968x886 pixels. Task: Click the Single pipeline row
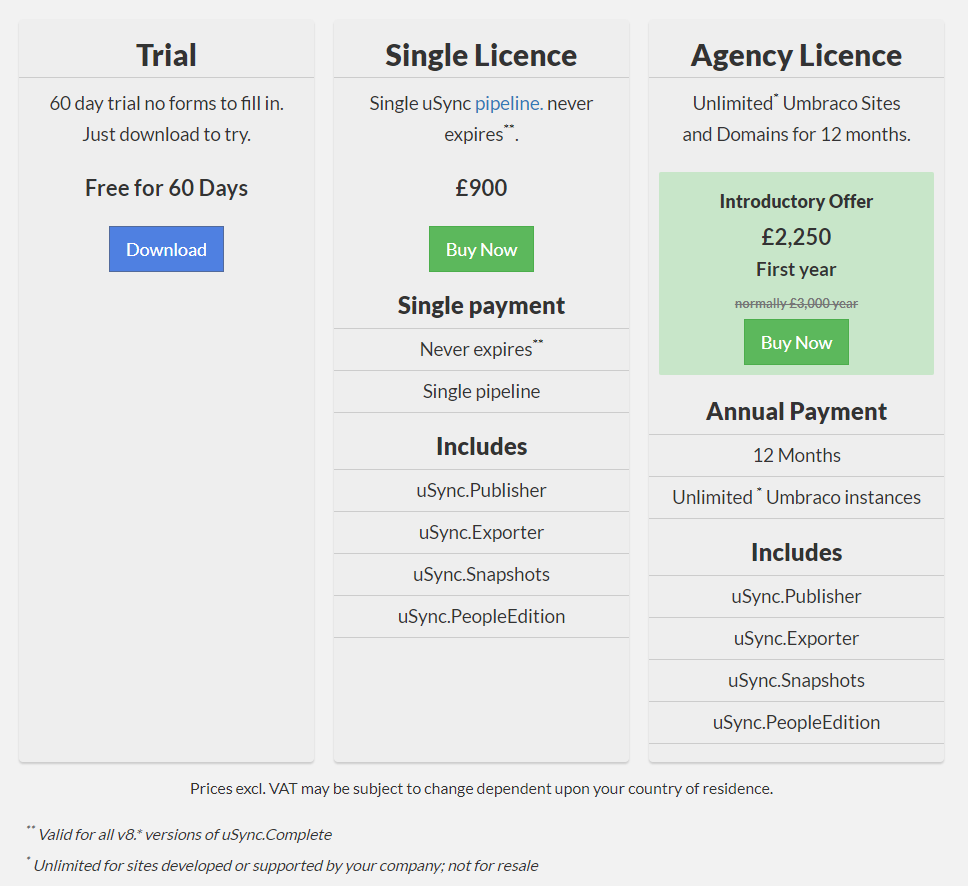point(481,391)
